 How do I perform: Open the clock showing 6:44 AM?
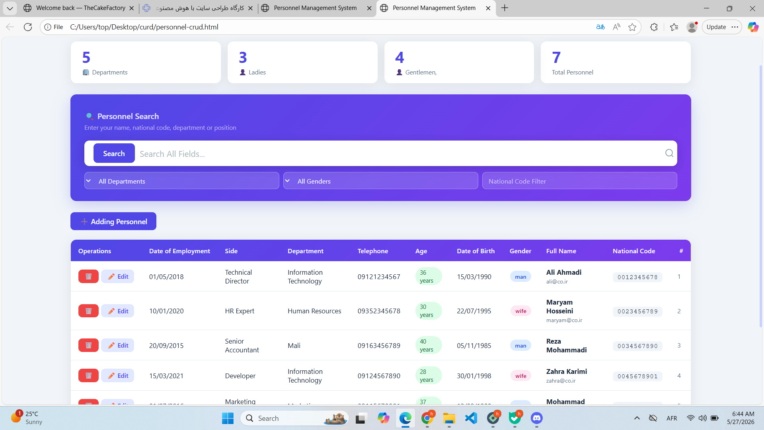pos(741,417)
